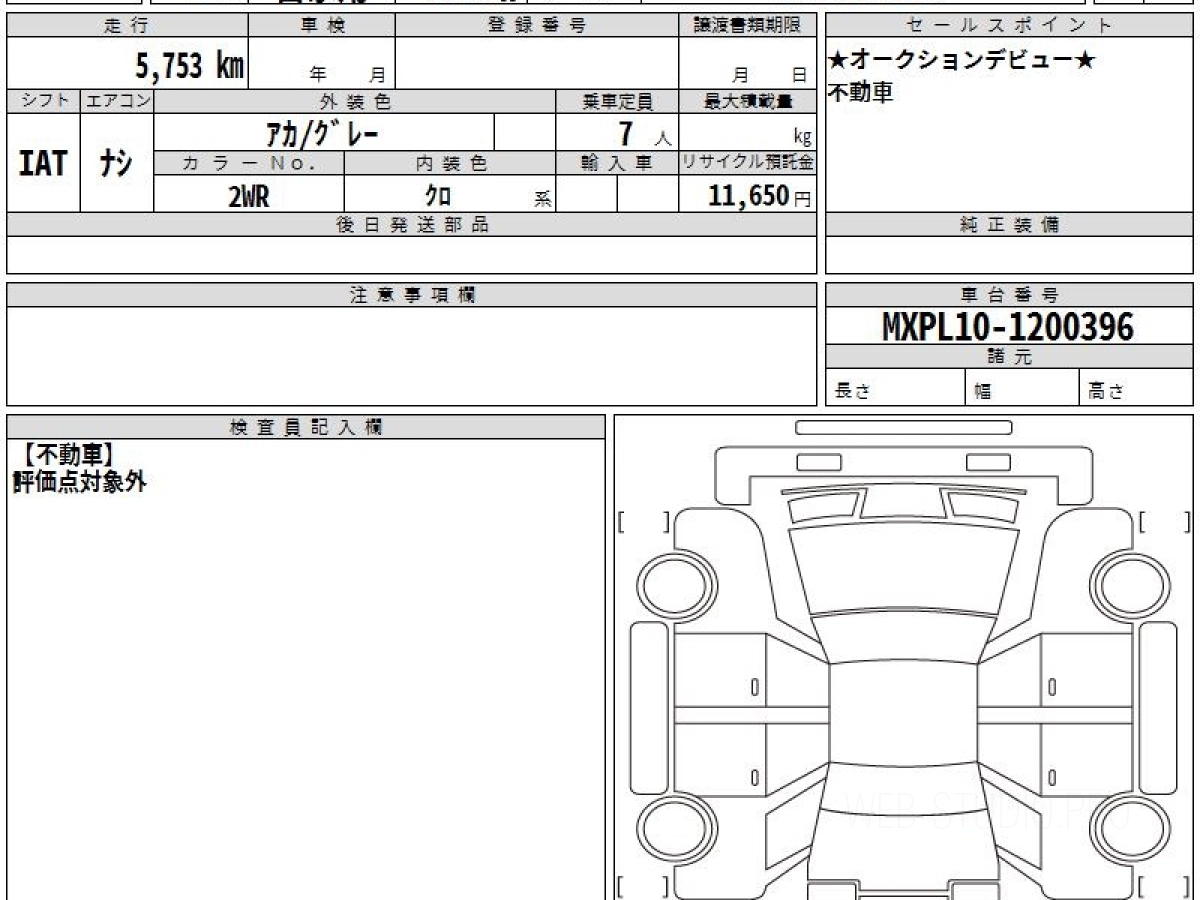
Task: Click the windshield in car diagram
Action: pyautogui.click(x=904, y=636)
